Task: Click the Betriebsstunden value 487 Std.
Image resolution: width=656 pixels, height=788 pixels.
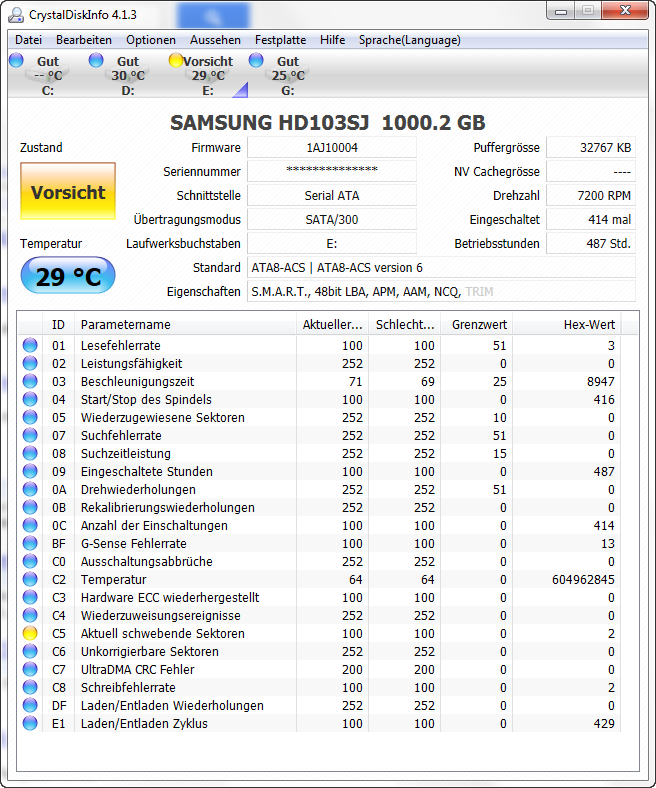Action: click(591, 244)
